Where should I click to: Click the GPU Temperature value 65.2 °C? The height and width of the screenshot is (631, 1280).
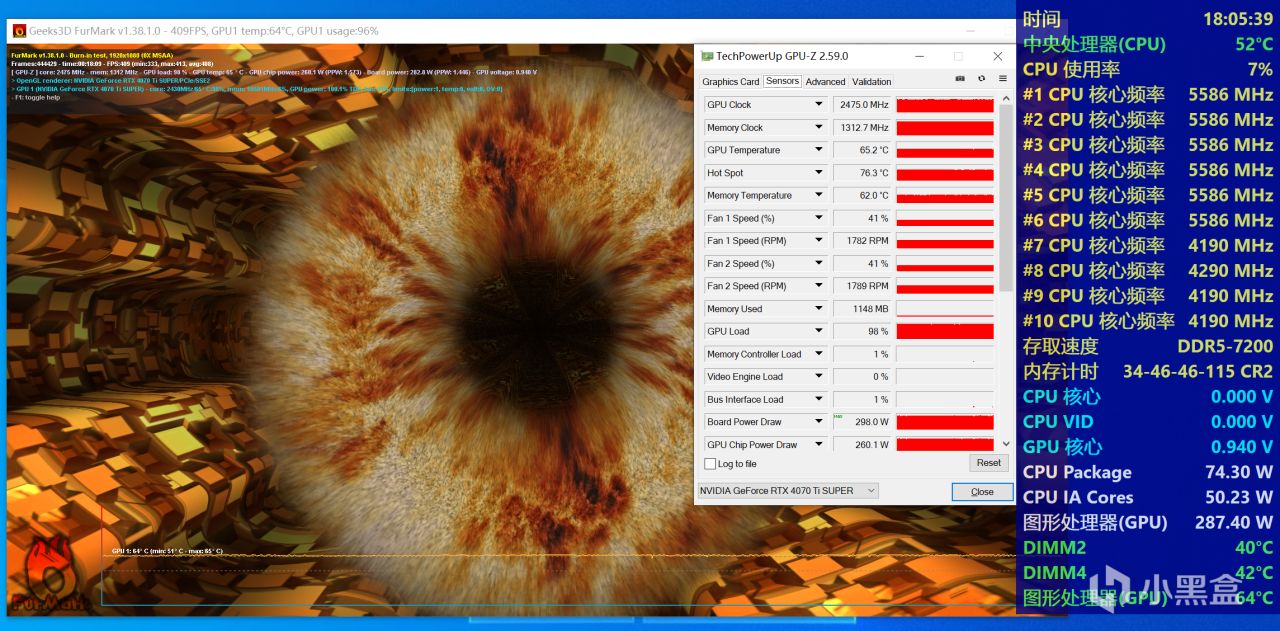(x=862, y=150)
